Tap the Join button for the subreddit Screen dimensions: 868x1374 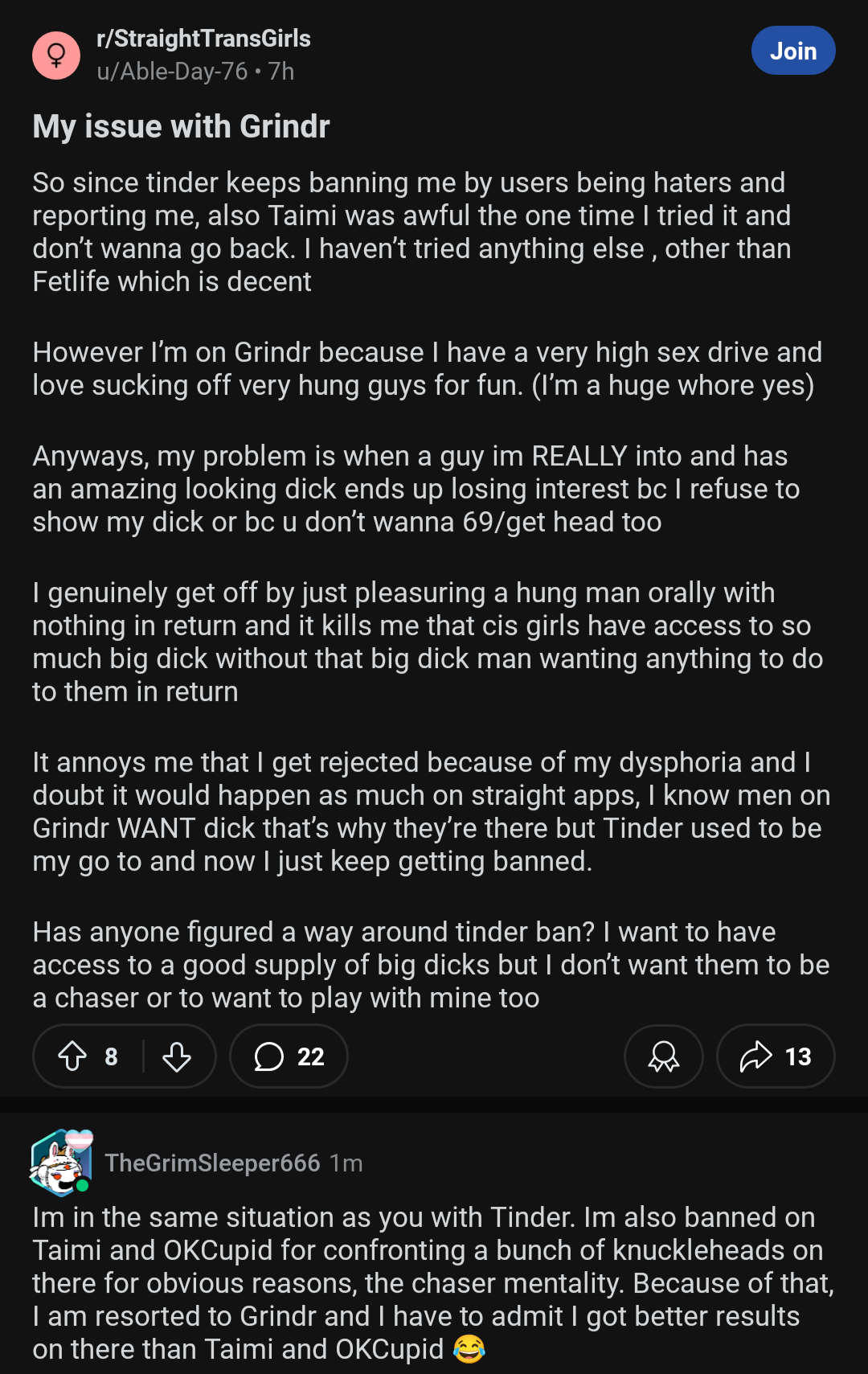pyautogui.click(x=793, y=51)
